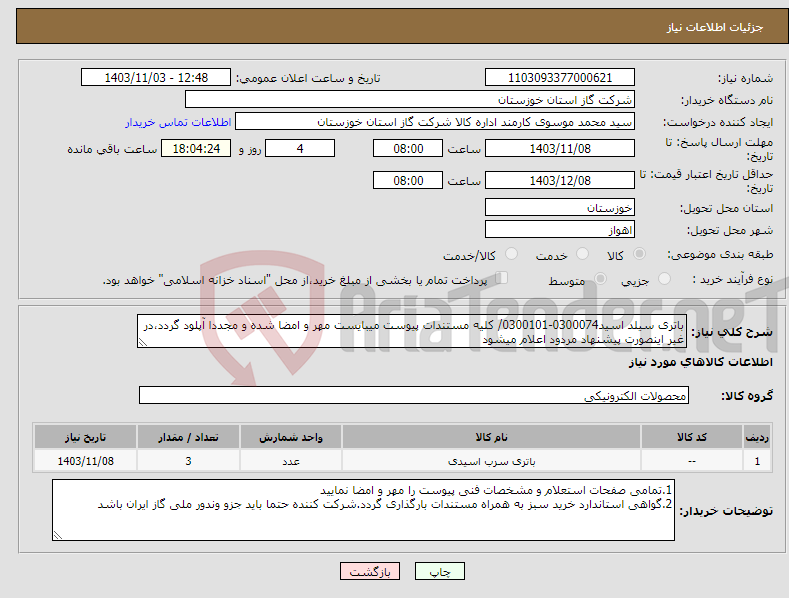The width and height of the screenshot is (789, 598).
Task: Click تعداد / مقدار column header
Action: point(188,437)
